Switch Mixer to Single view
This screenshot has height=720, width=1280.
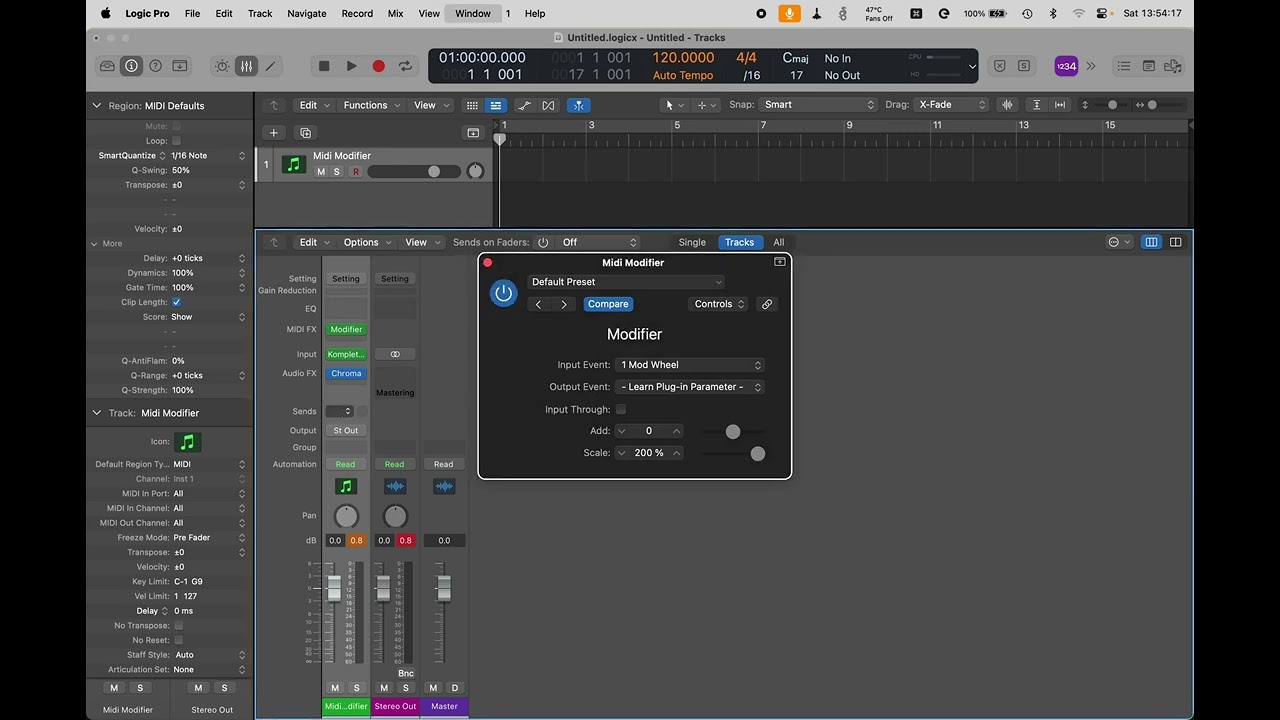click(x=692, y=242)
